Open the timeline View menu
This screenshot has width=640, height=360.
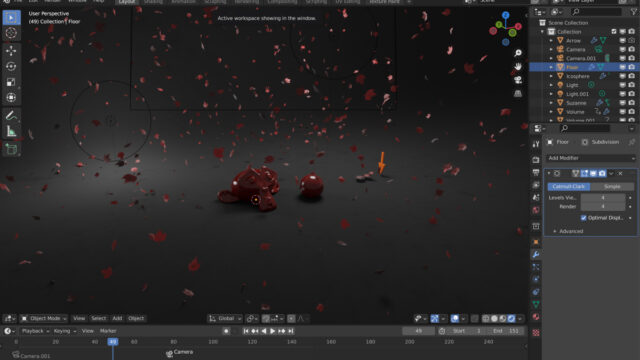88,331
